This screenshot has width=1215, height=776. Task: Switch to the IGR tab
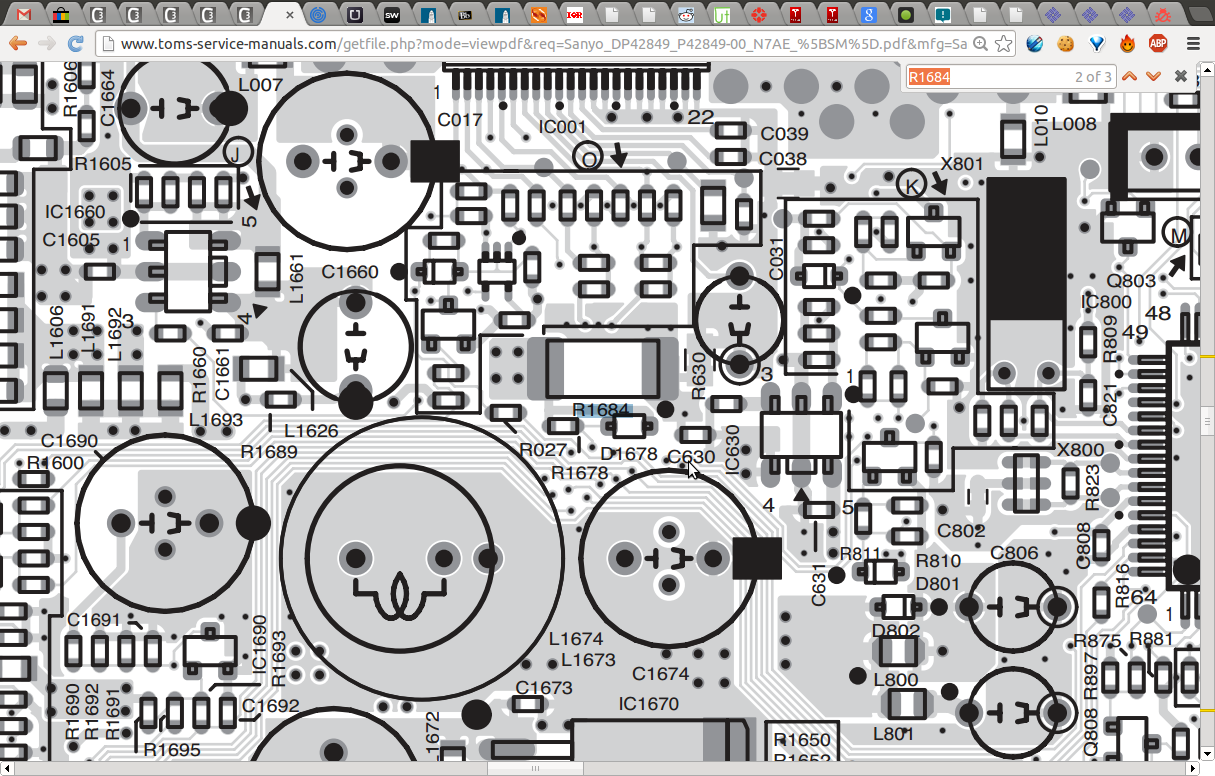click(x=574, y=15)
